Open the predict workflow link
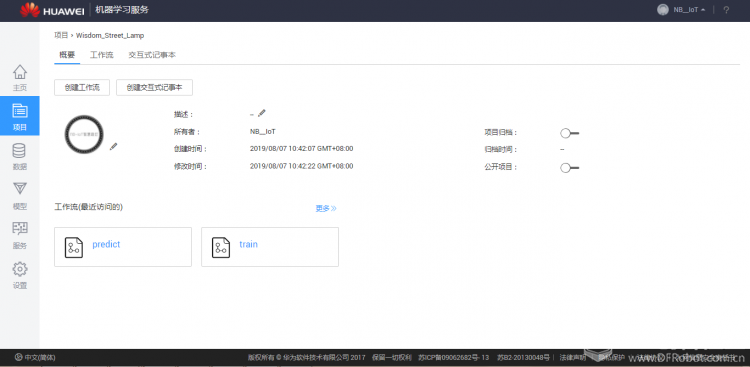 106,245
